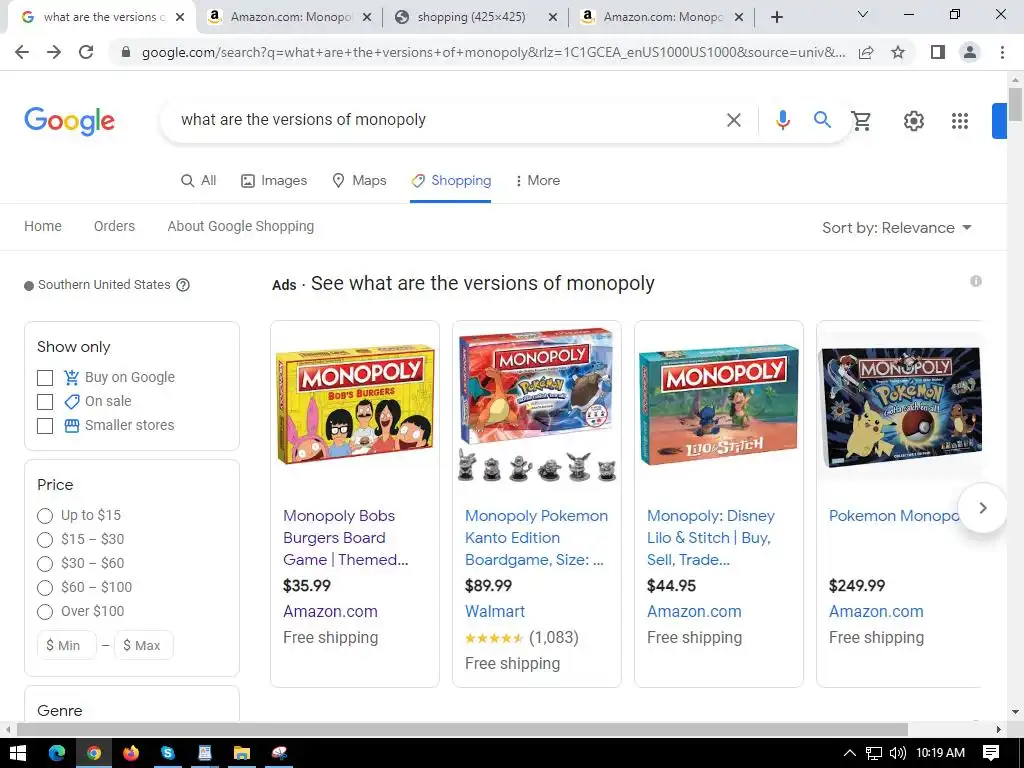
Task: Show next ads with the carousel arrow
Action: pyautogui.click(x=982, y=507)
